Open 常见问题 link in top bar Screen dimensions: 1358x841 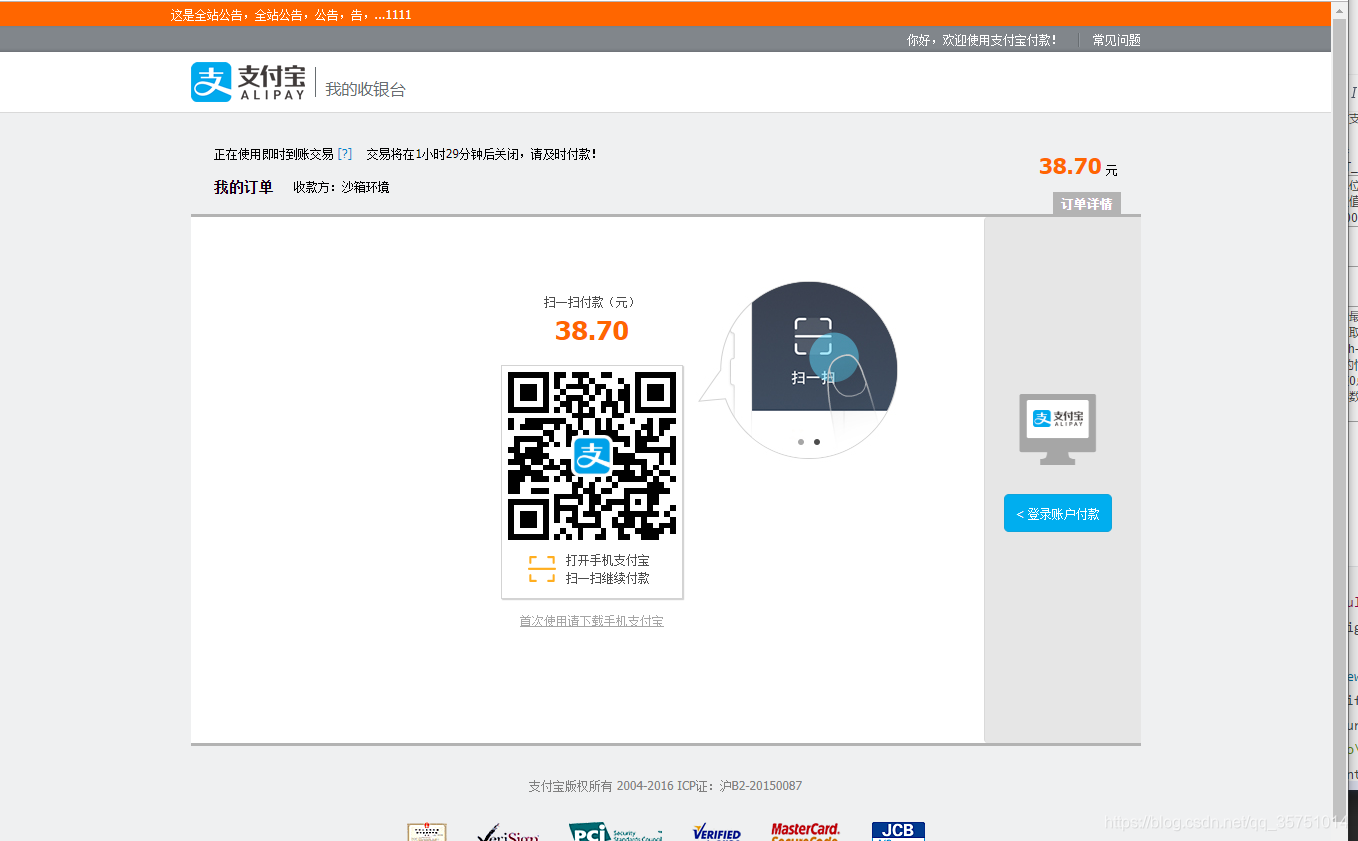click(1116, 40)
